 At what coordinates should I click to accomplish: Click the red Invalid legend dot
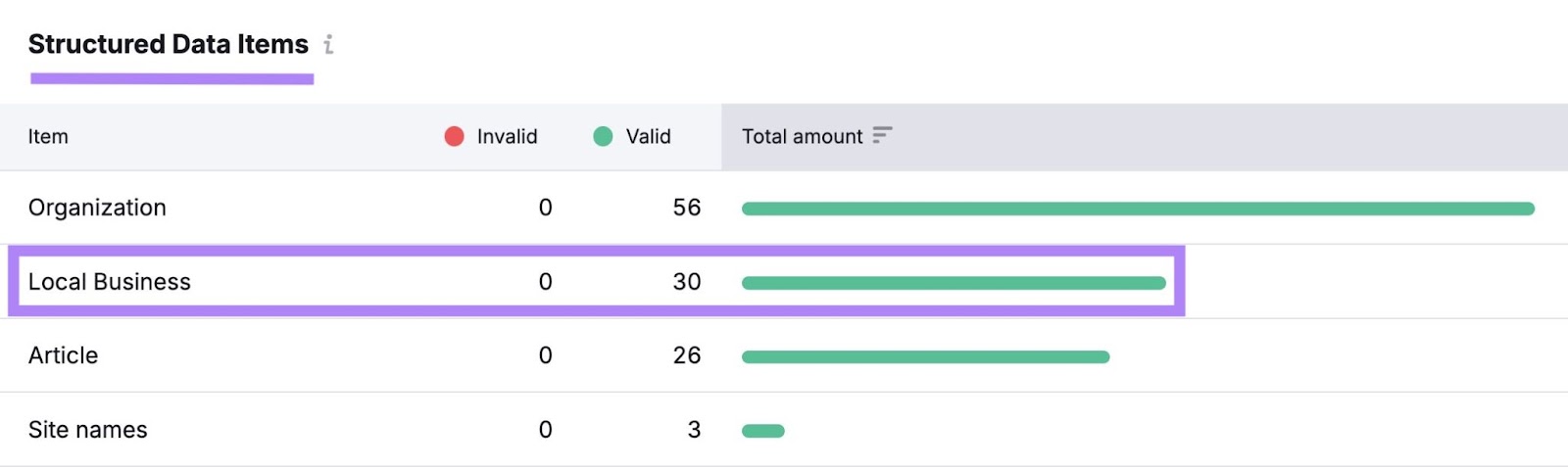coord(454,136)
